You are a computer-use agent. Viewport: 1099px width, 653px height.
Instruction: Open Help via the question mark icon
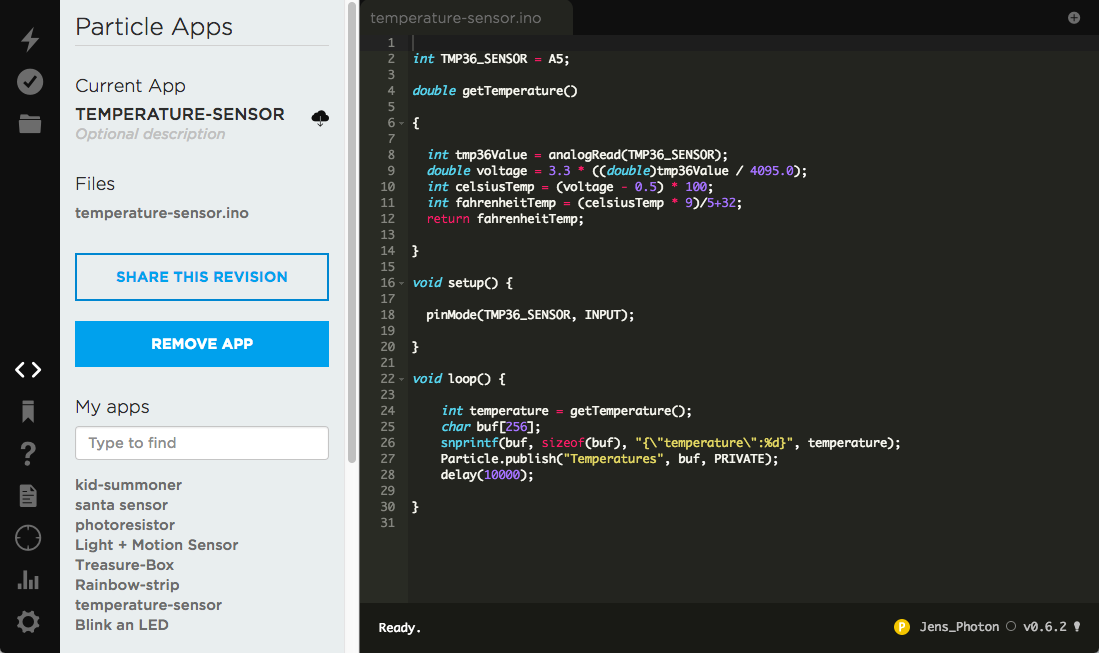pos(28,453)
